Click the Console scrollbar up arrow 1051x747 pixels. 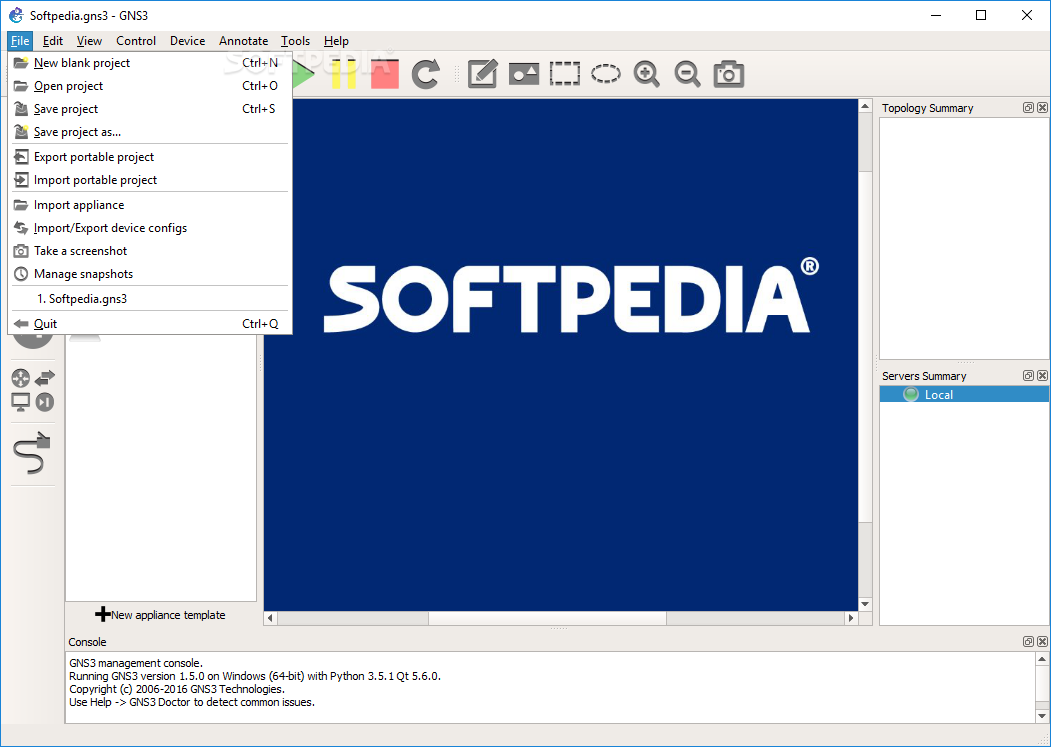pyautogui.click(x=1042, y=659)
